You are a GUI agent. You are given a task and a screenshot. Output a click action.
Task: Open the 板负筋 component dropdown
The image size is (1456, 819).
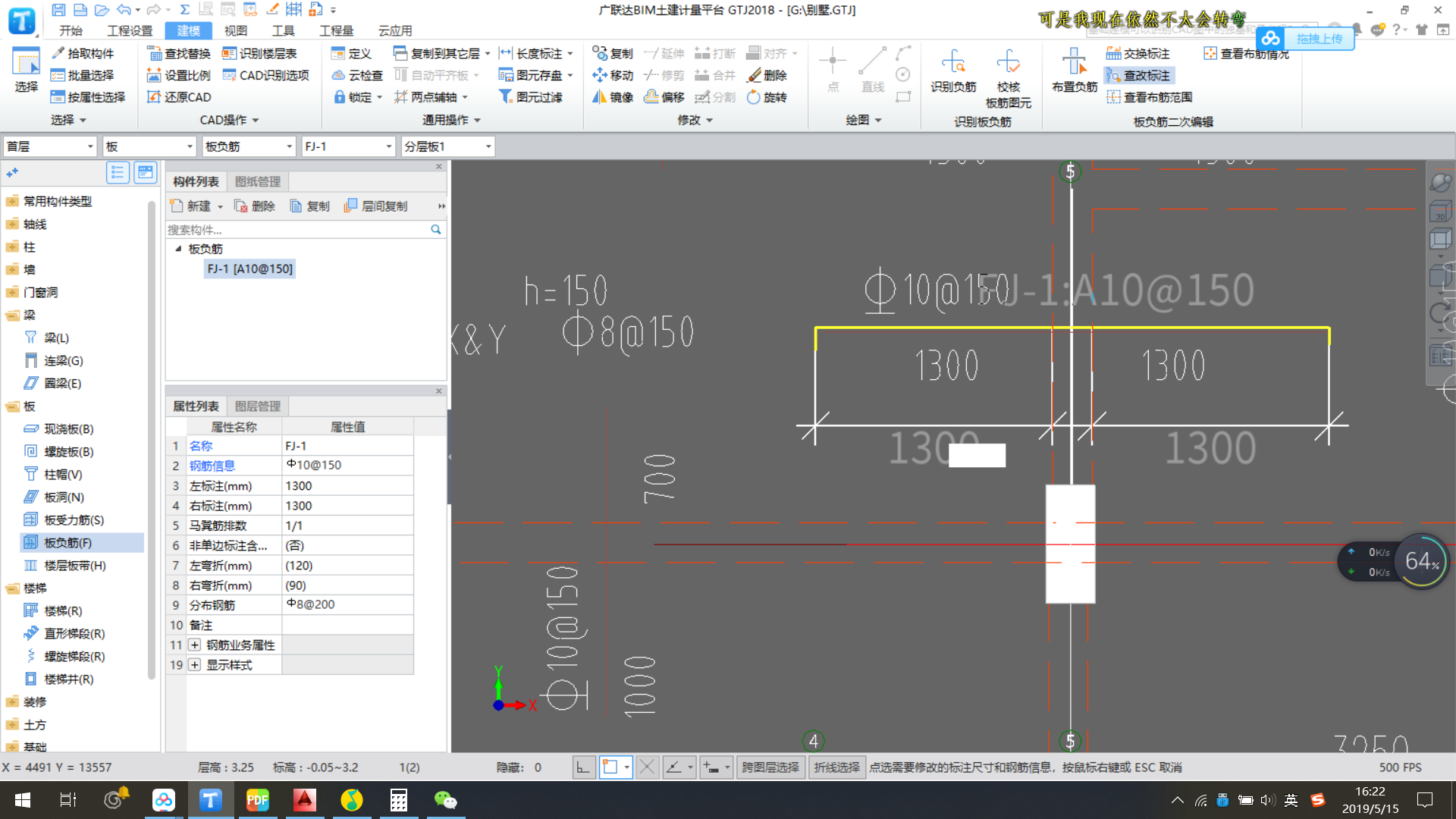249,146
